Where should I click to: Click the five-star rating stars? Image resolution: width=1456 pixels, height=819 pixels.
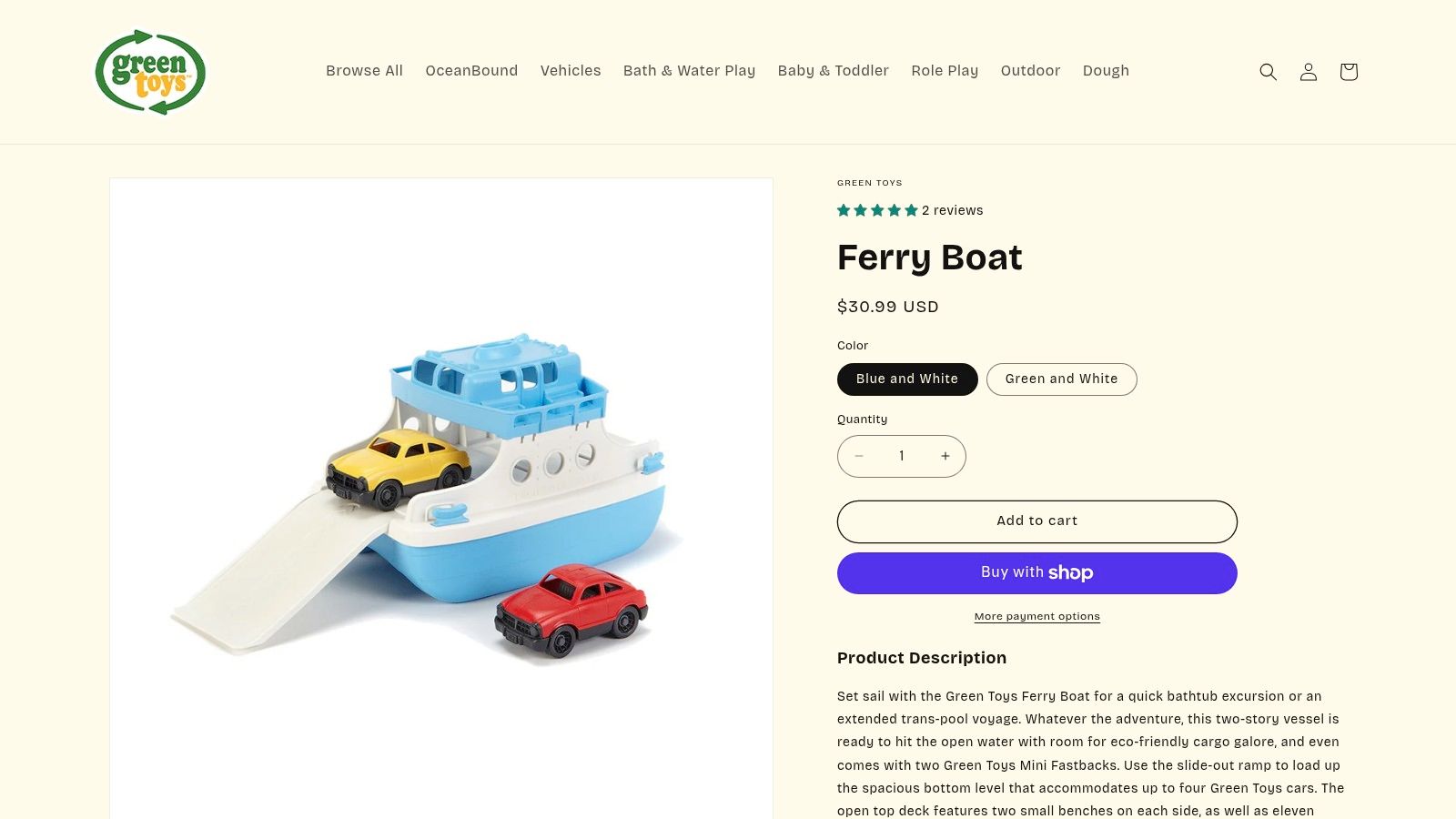click(x=876, y=209)
